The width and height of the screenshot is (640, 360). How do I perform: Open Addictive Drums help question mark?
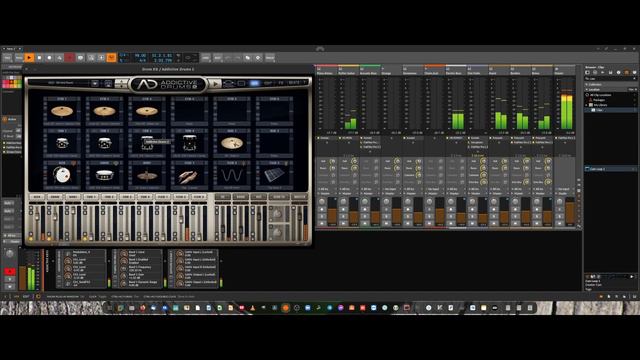pyautogui.click(x=305, y=83)
